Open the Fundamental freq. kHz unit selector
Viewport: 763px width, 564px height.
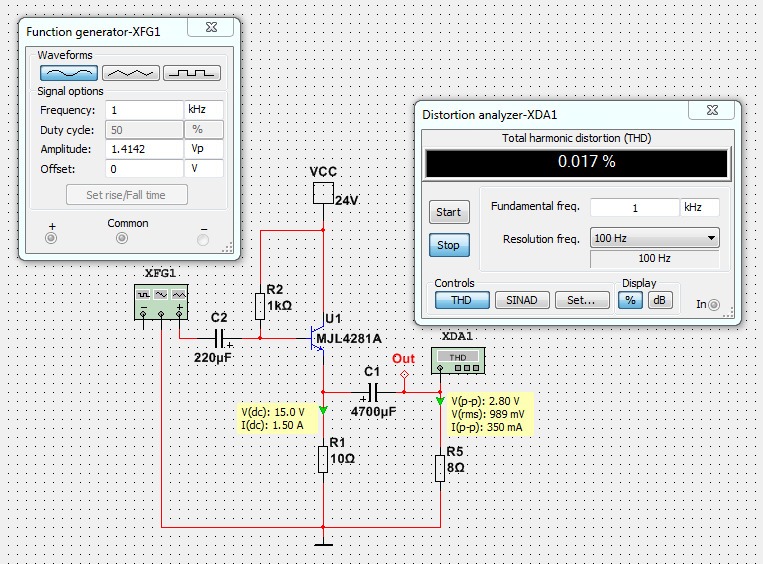point(700,208)
